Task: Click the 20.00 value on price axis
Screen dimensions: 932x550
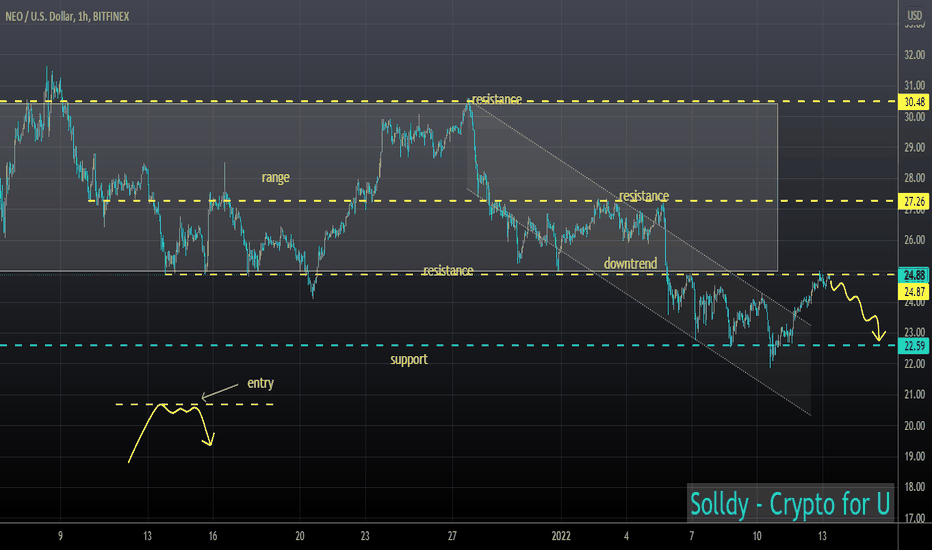Action: coord(915,426)
